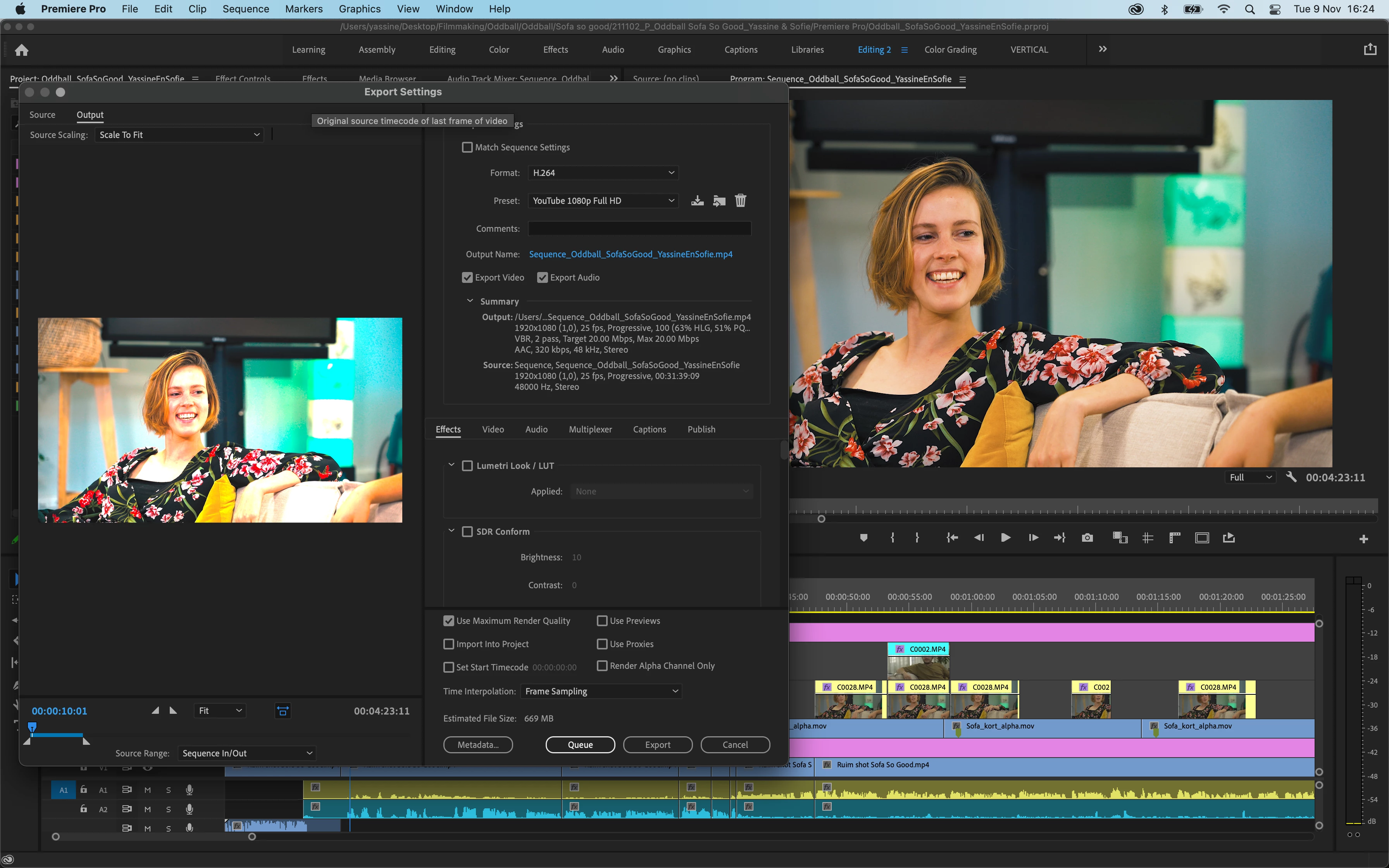This screenshot has height=868, width=1389.
Task: Open the program monitor wrench settings
Action: point(1291,477)
